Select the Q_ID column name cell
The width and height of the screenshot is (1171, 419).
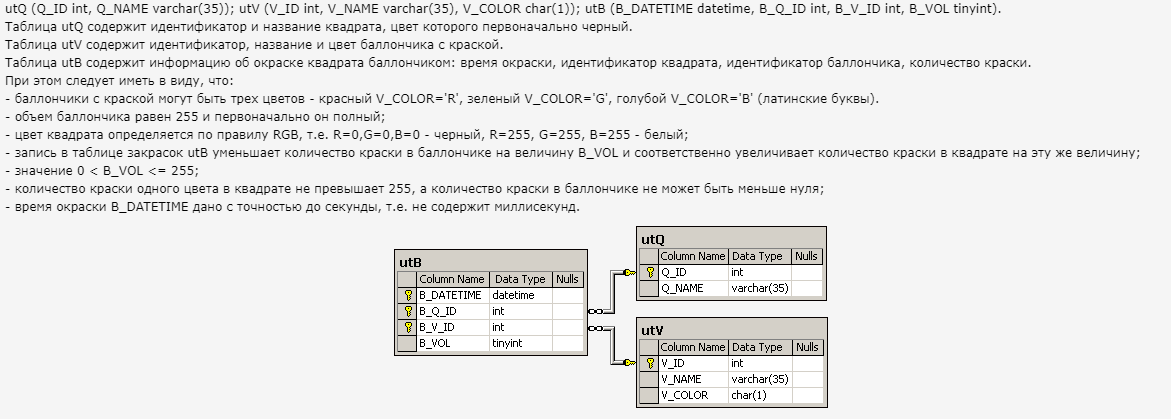click(693, 273)
